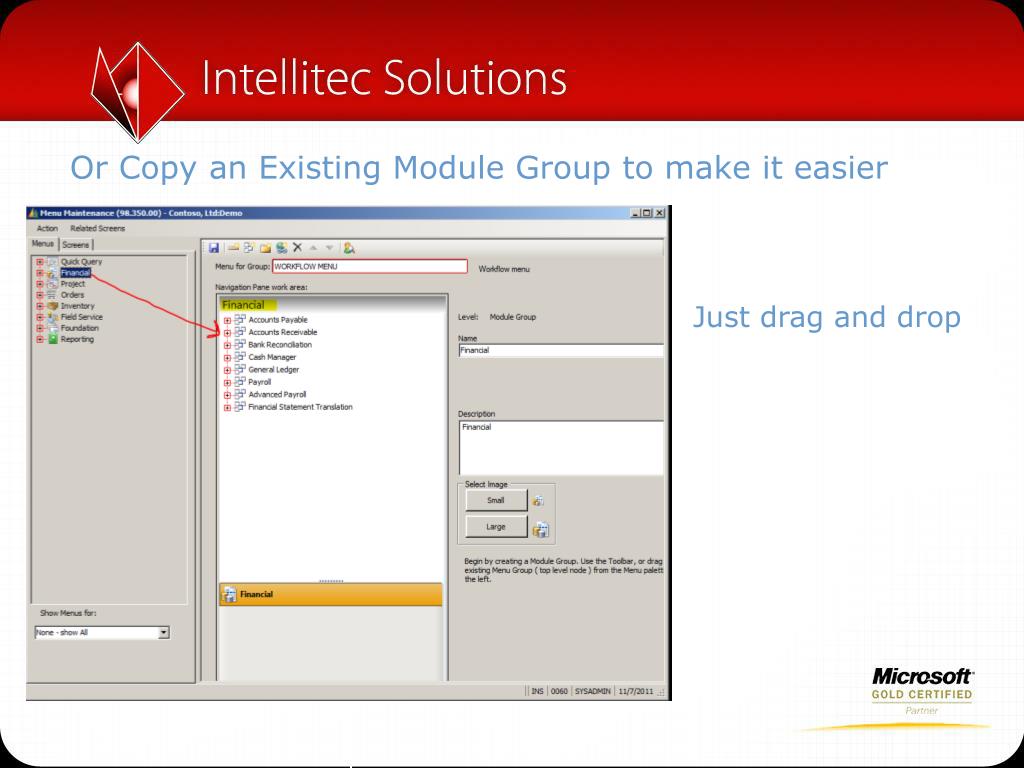The width and height of the screenshot is (1024, 768).
Task: Expand the Orders node in the menu tree
Action: coord(40,295)
